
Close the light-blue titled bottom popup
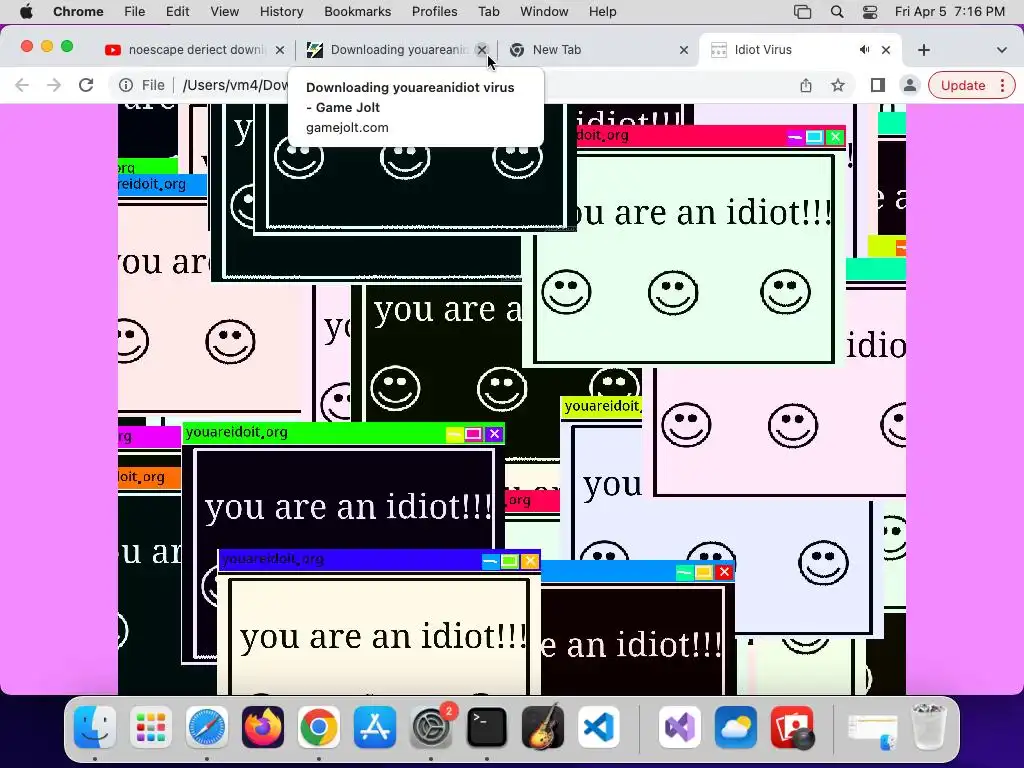point(724,572)
